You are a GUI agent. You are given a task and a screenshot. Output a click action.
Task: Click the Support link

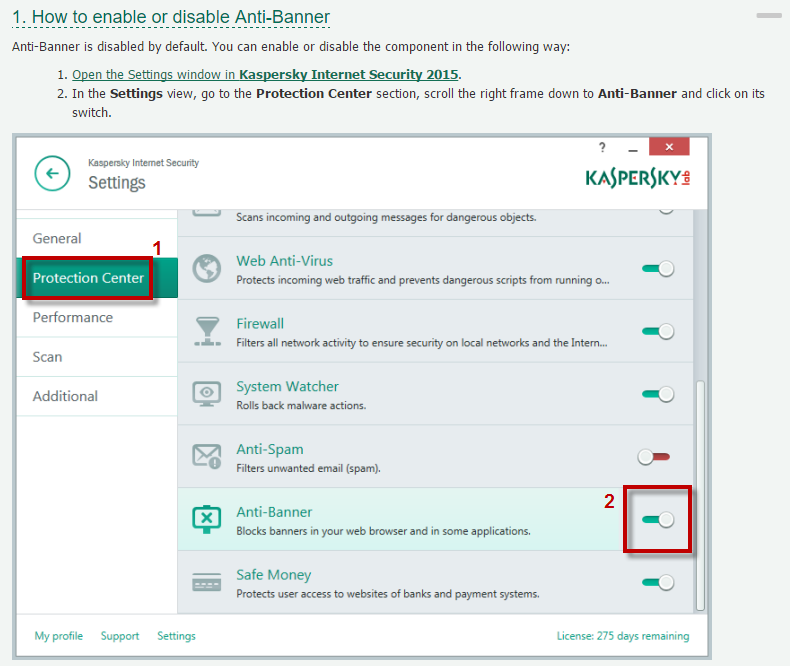tap(120, 636)
